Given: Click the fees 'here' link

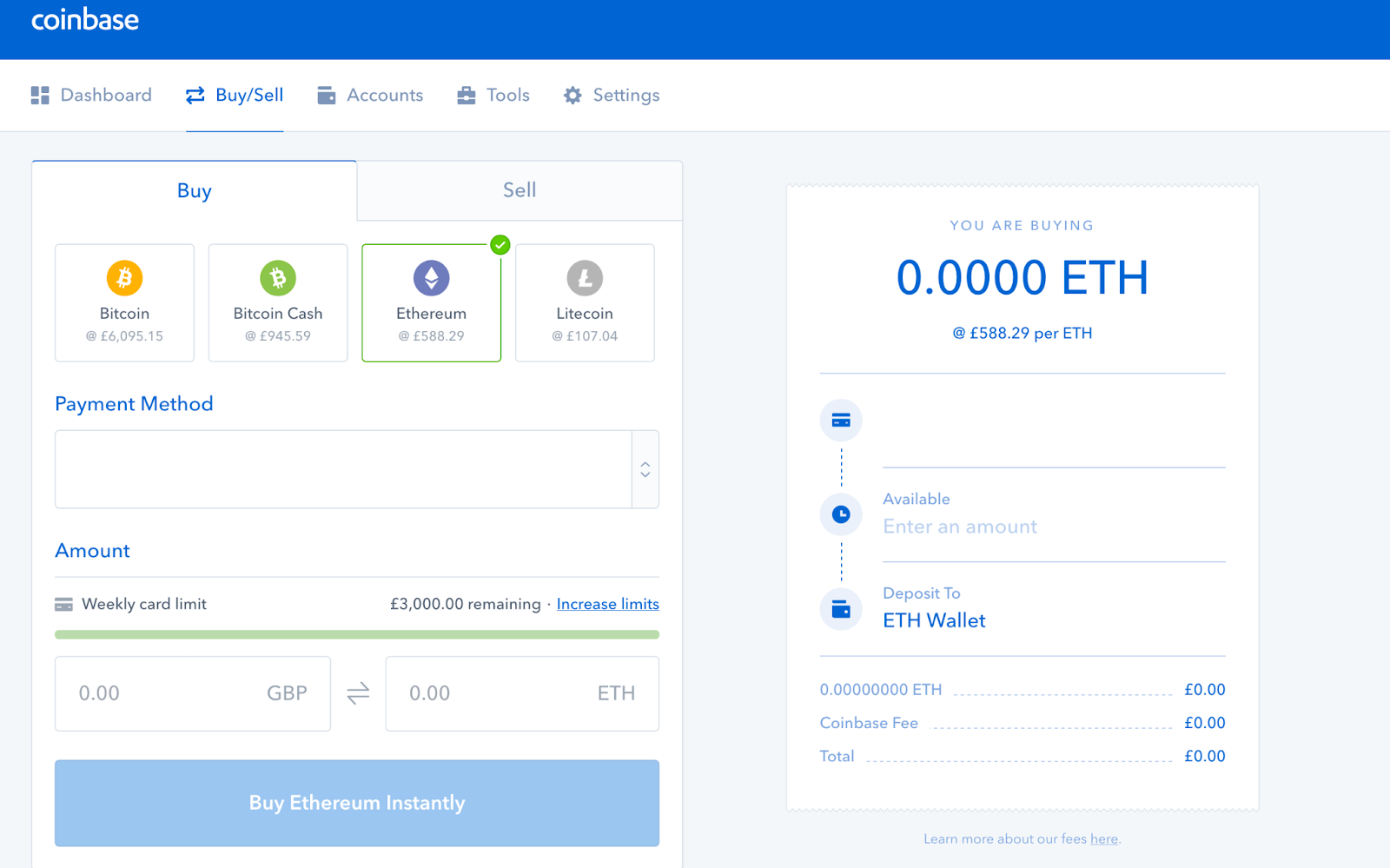Looking at the screenshot, I should 1104,839.
